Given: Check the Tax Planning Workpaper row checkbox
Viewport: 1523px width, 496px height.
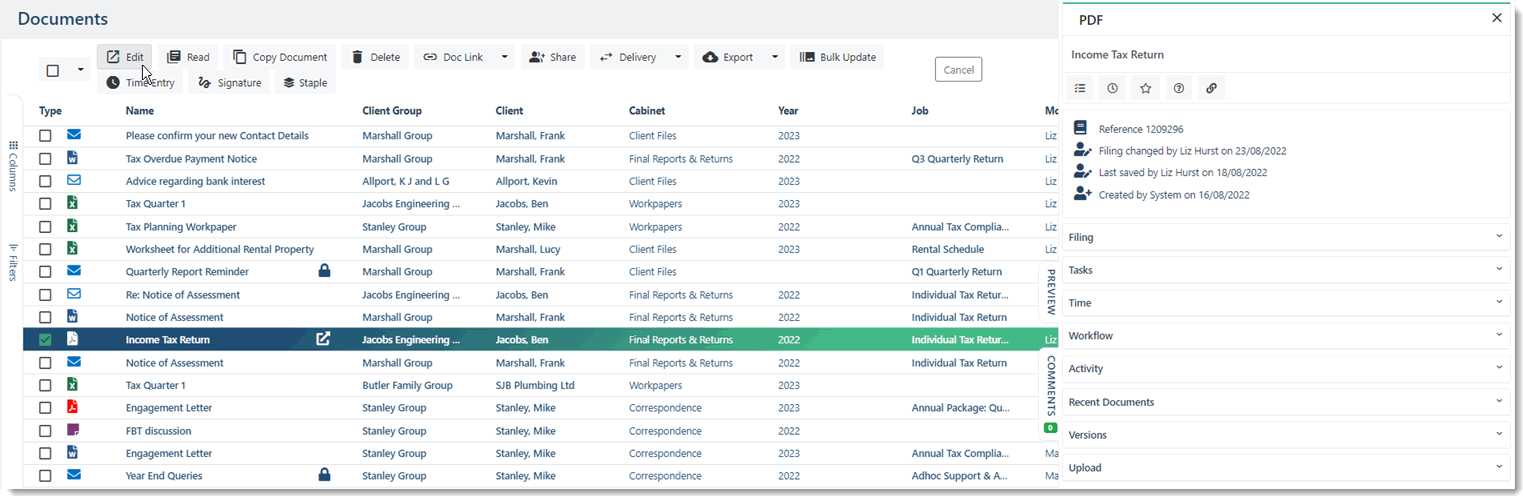Looking at the screenshot, I should coord(45,227).
